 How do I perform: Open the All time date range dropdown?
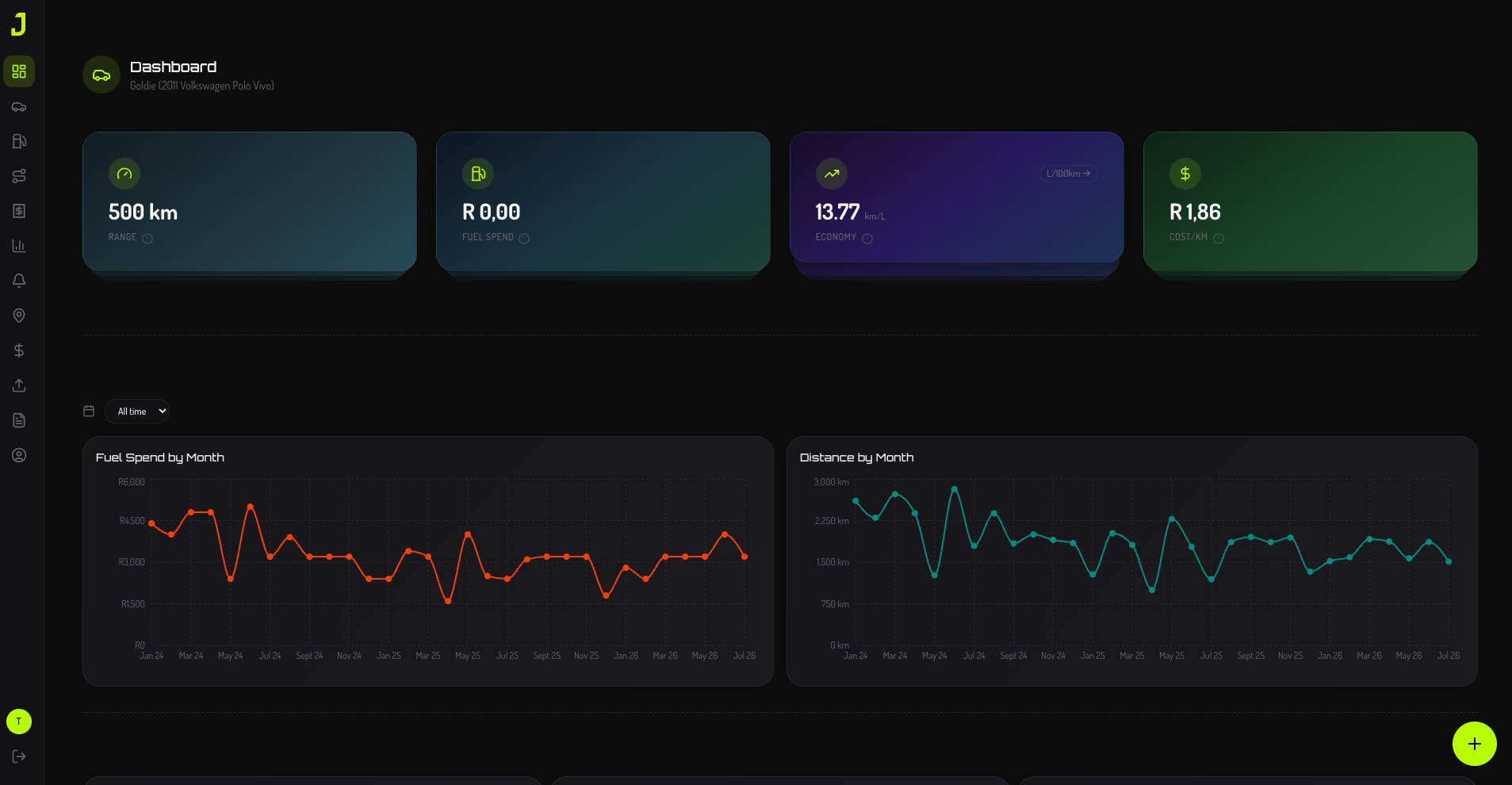pyautogui.click(x=137, y=412)
